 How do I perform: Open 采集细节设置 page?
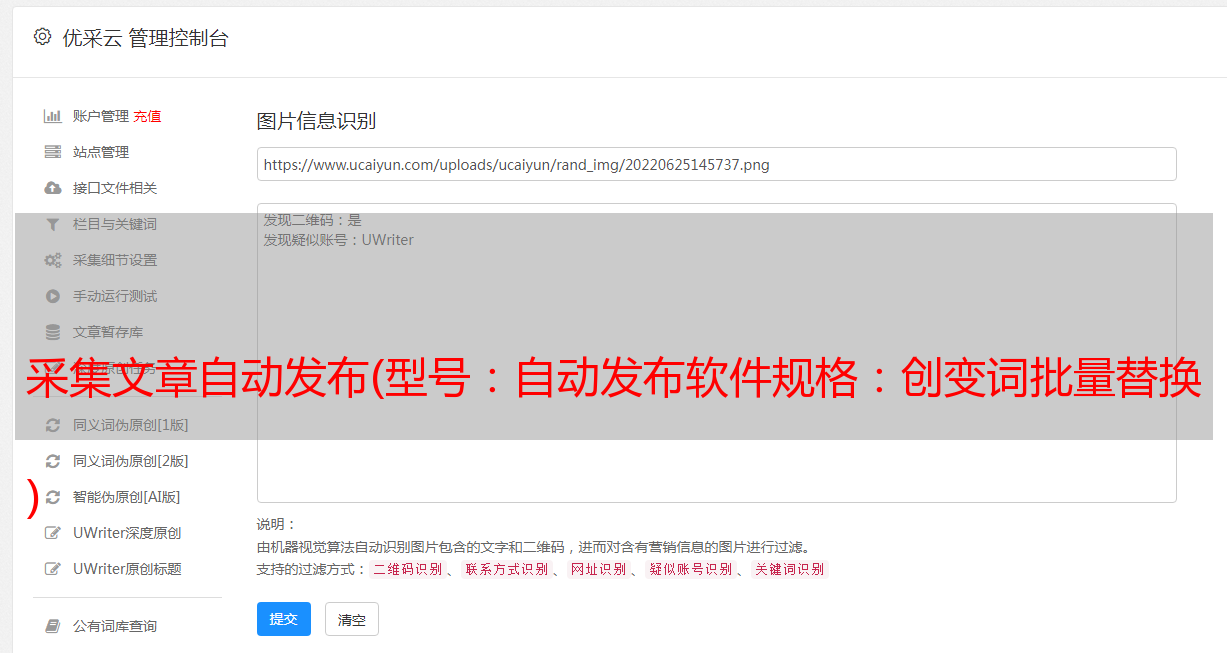[115, 260]
